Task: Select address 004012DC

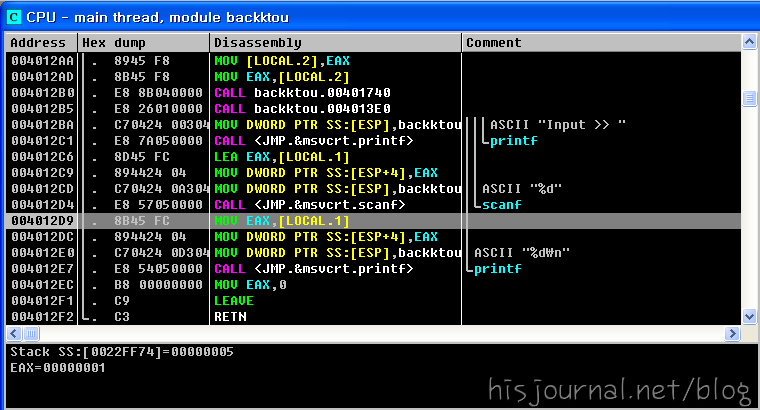Action: point(43,237)
